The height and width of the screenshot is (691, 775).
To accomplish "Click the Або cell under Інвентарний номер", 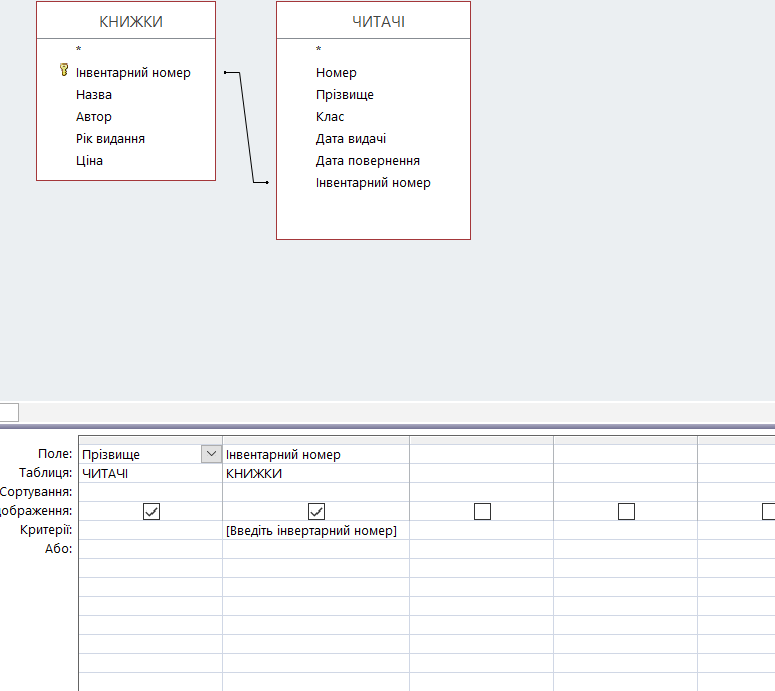I will point(316,549).
